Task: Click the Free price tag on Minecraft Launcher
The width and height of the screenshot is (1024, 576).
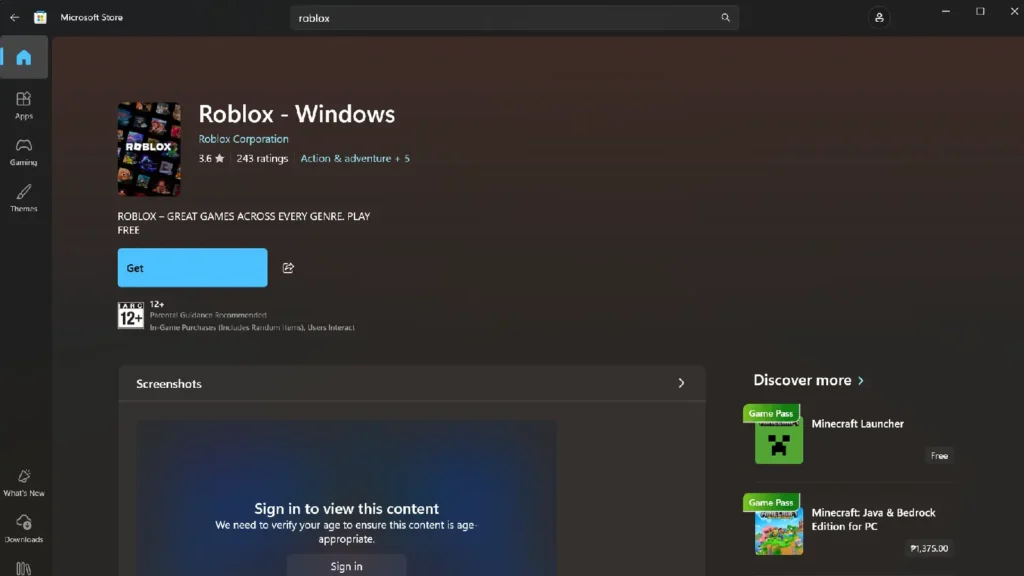Action: (939, 456)
